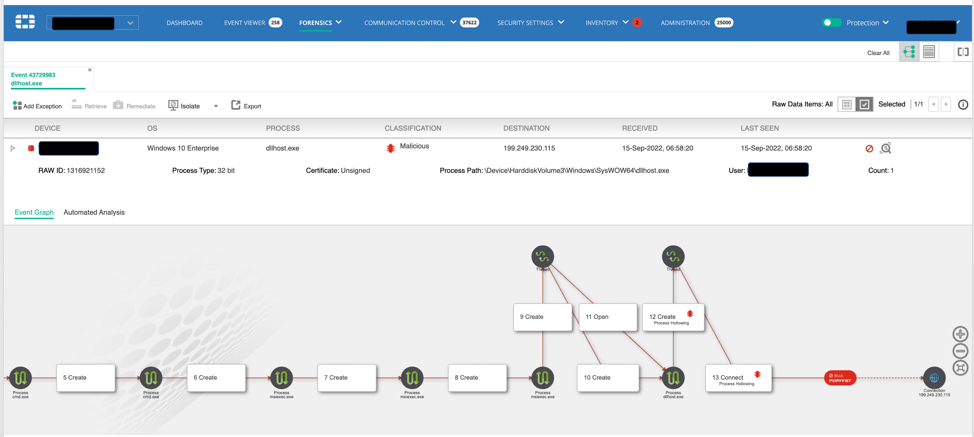Switch to the Automated Analysis tab

coord(94,212)
